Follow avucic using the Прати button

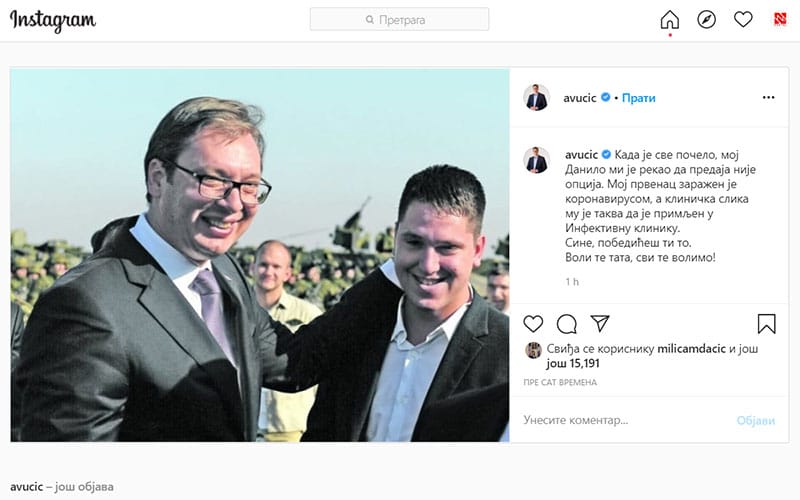(639, 98)
